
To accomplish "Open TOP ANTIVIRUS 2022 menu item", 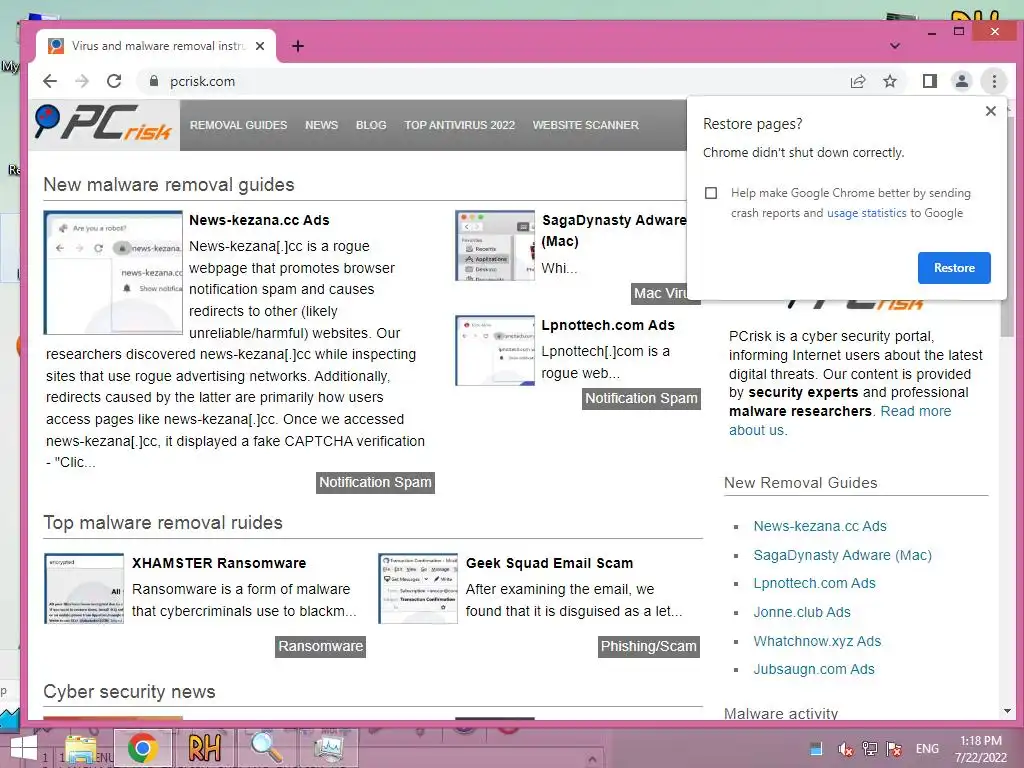I will click(x=459, y=125).
